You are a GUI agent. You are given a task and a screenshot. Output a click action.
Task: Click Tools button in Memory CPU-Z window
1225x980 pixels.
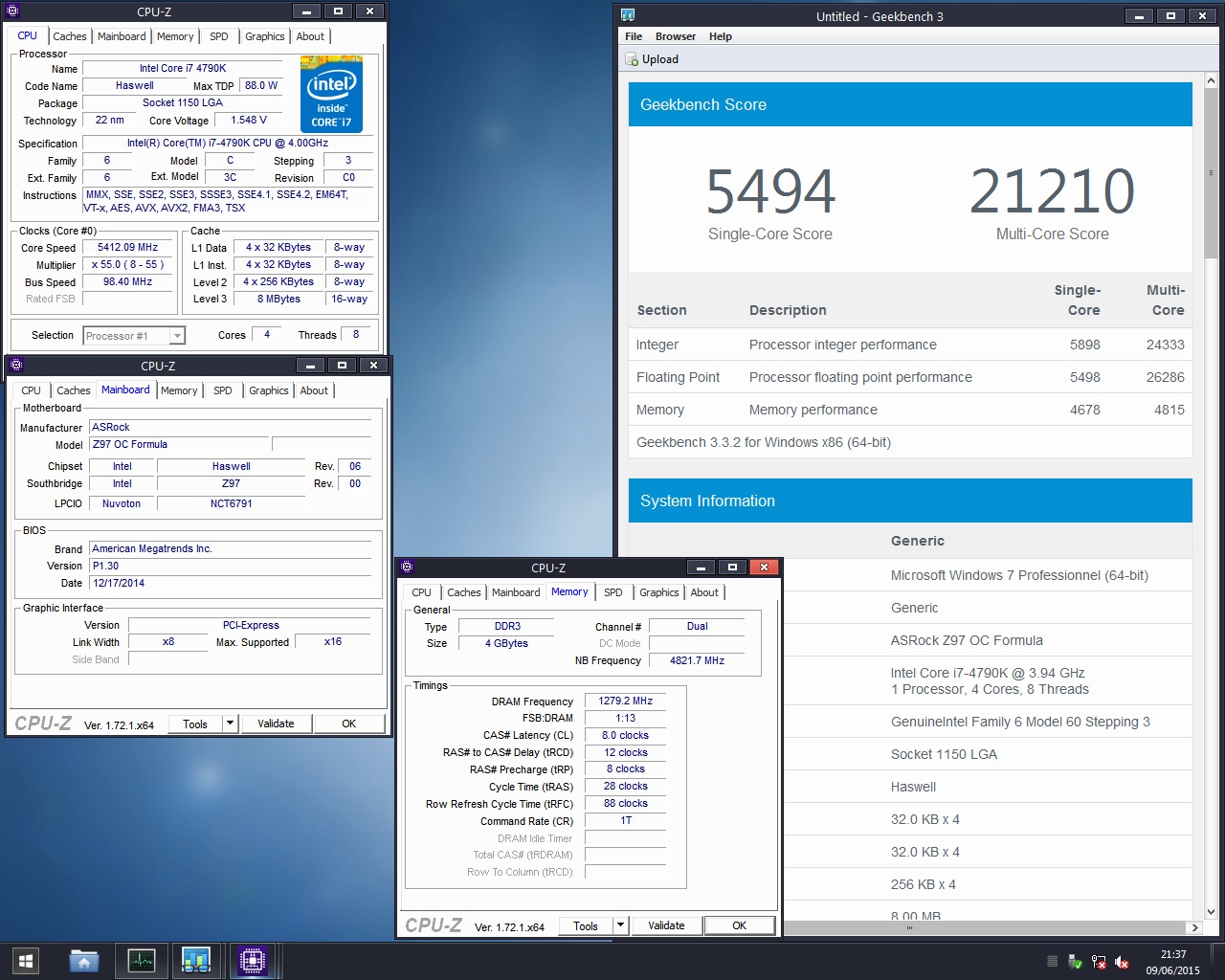586,925
